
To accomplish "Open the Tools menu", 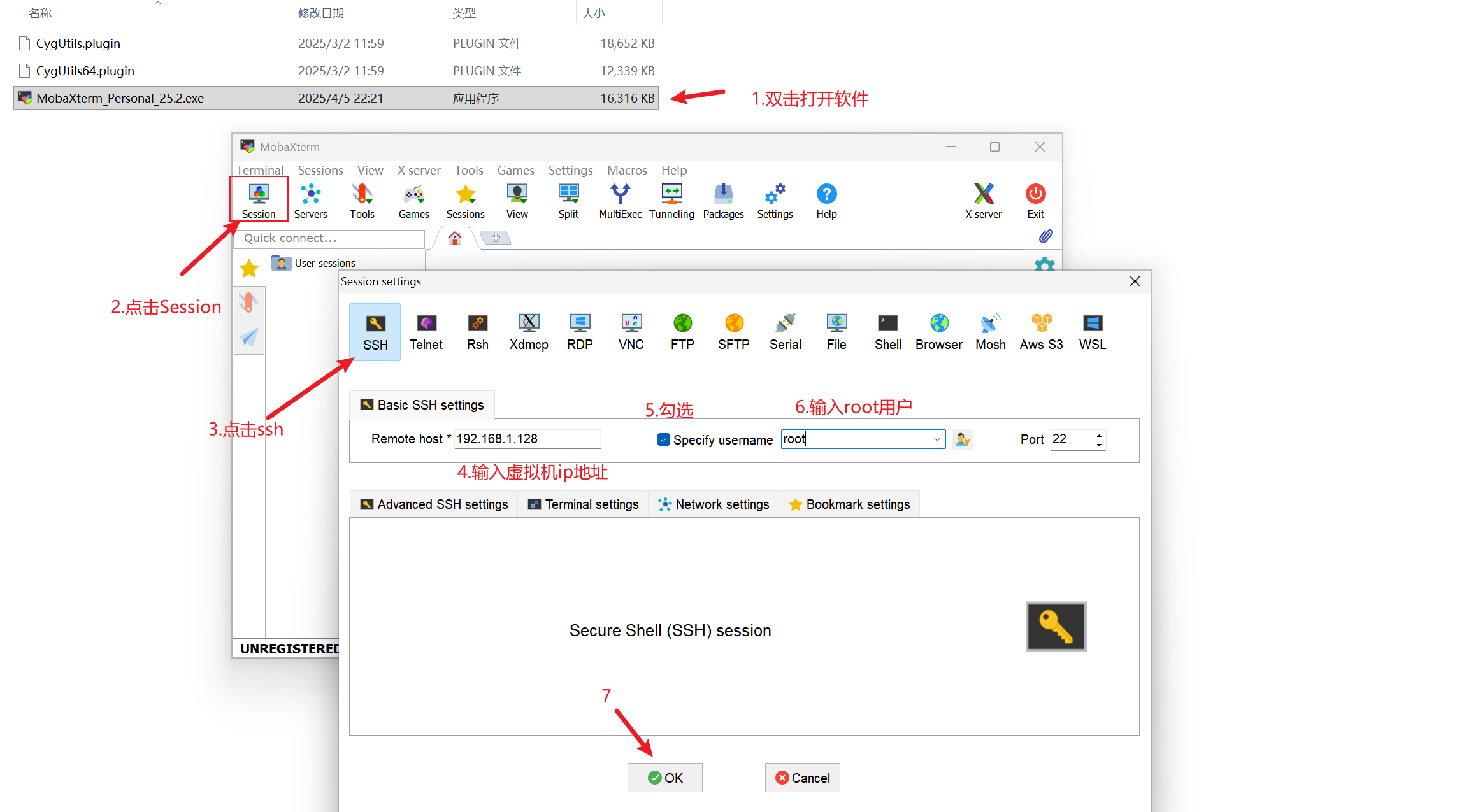I will (469, 170).
